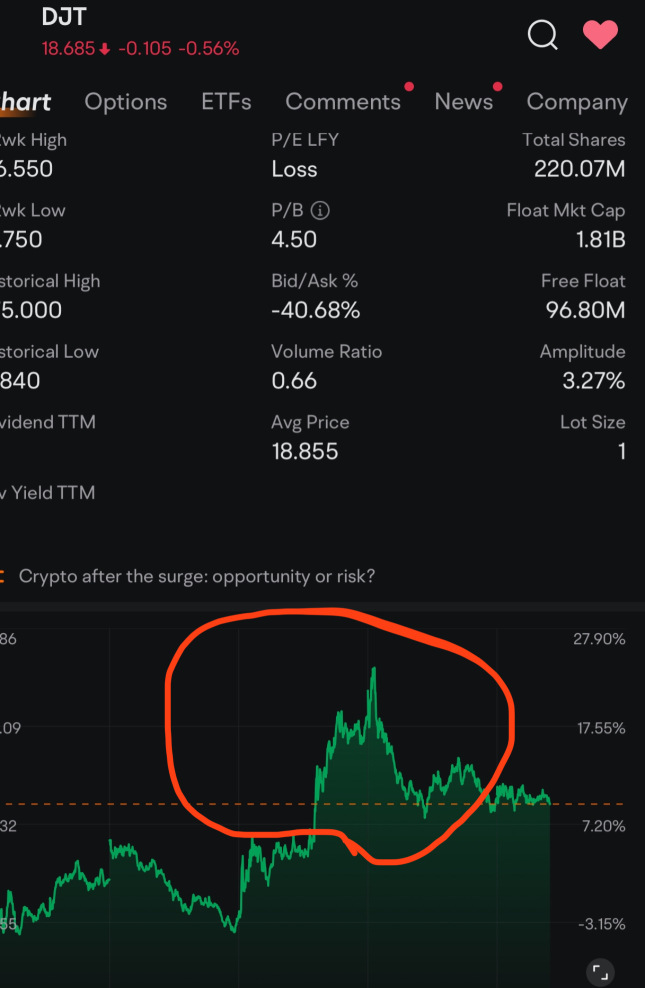Expand chart to fullscreen icon
The height and width of the screenshot is (988, 645).
pyautogui.click(x=600, y=971)
